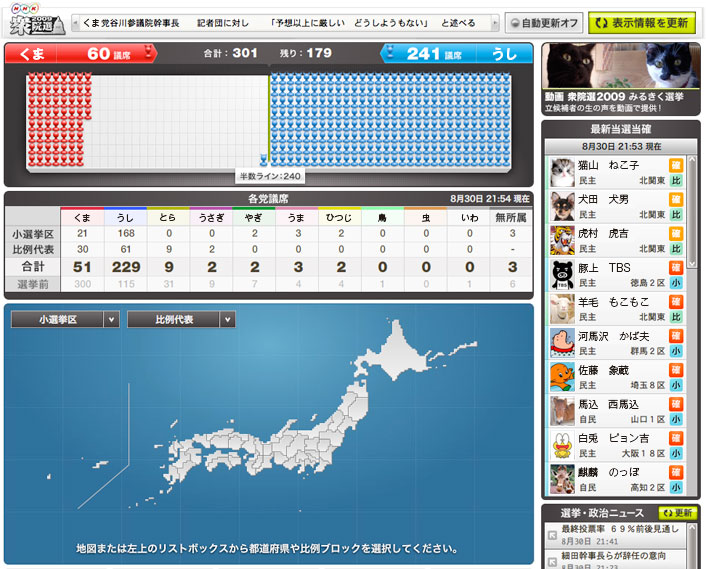Viewport: 706px width, 569px height.
Task: Toggle 自動更新オフ auto-refresh button
Action: pyautogui.click(x=543, y=23)
